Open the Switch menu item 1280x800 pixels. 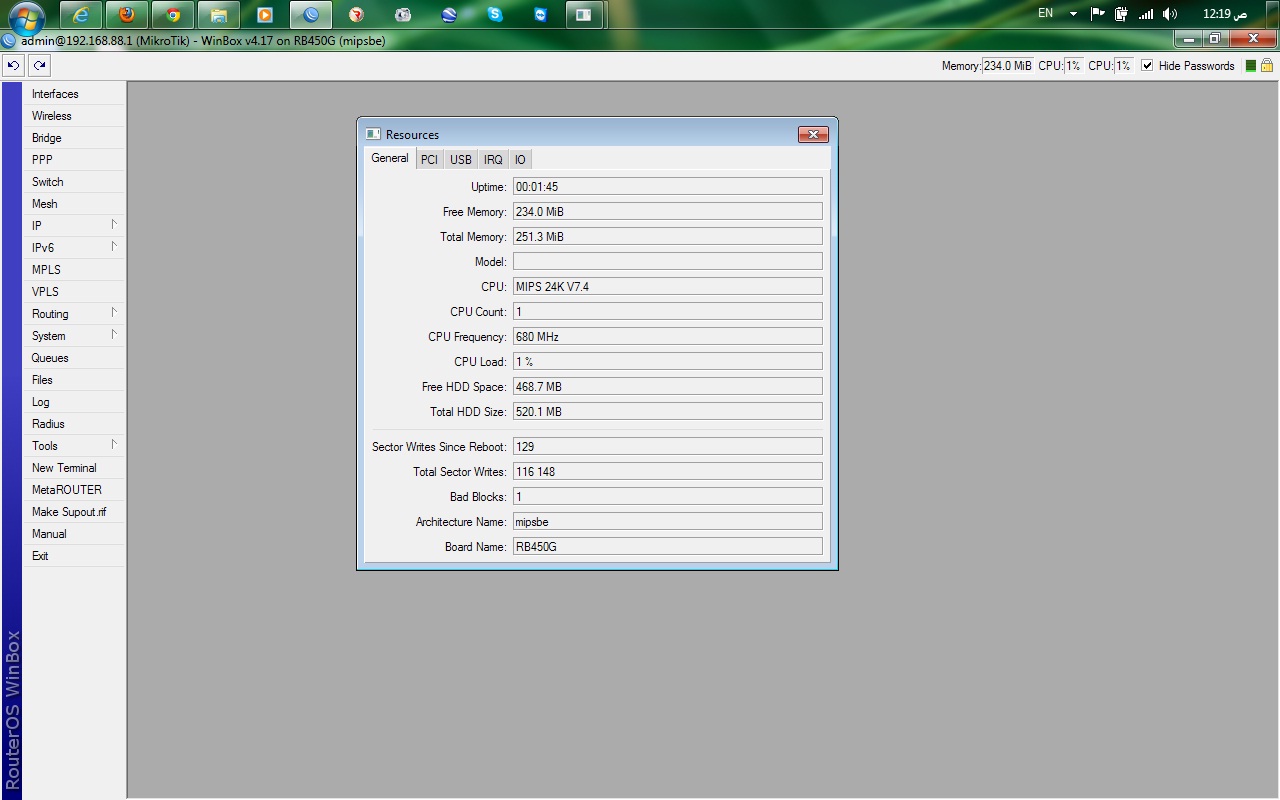click(74, 182)
